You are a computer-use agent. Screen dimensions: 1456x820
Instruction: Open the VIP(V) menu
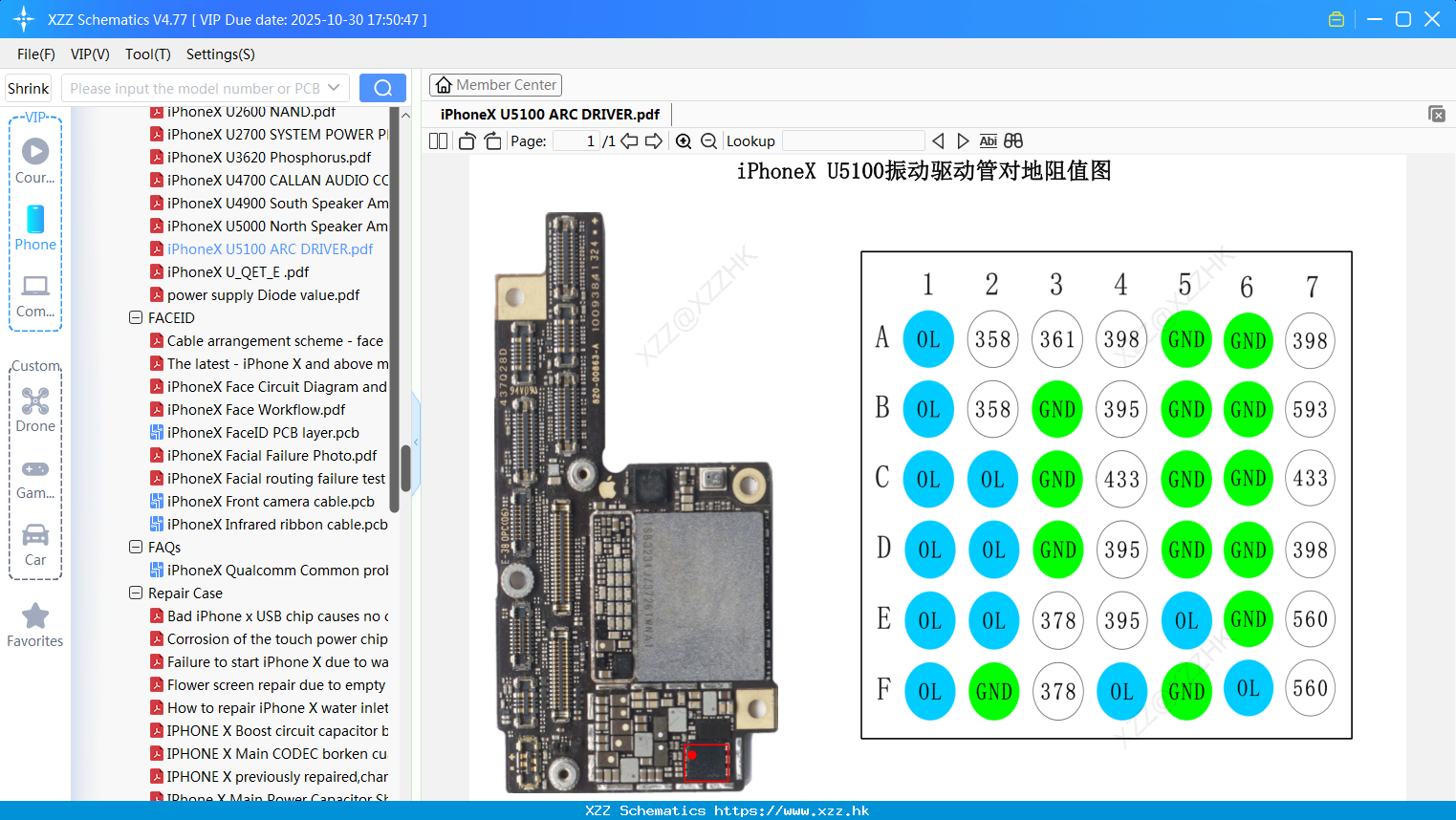pyautogui.click(x=90, y=54)
